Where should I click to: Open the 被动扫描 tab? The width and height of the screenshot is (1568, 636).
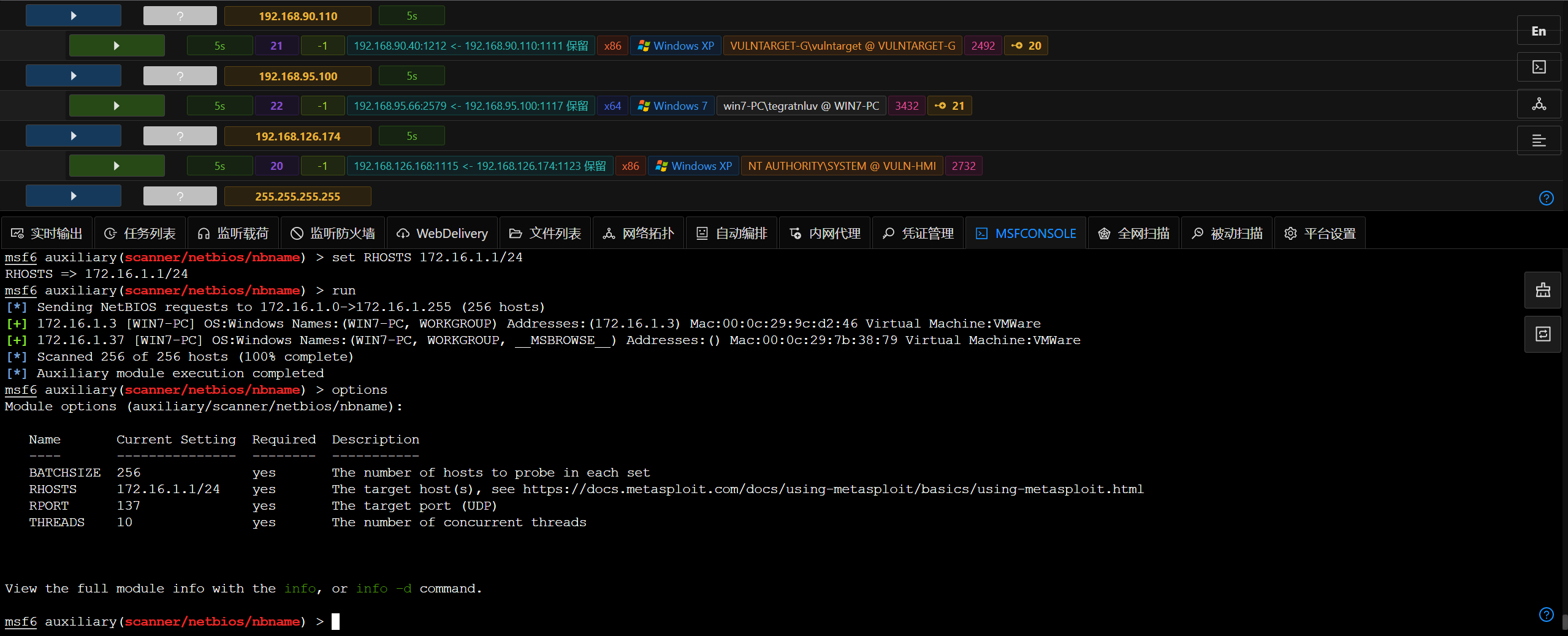[1227, 234]
